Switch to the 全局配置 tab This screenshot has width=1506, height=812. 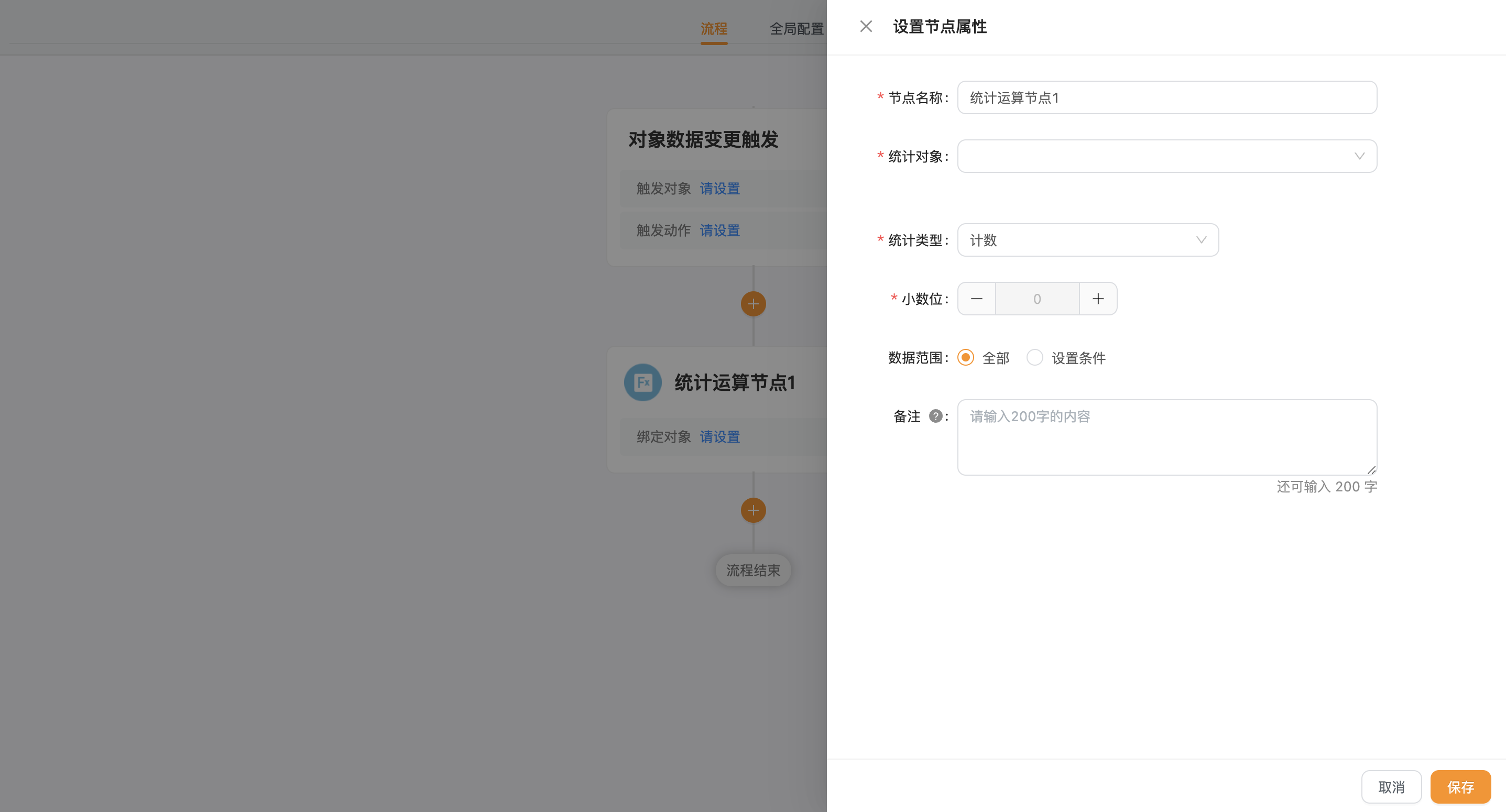coord(796,29)
